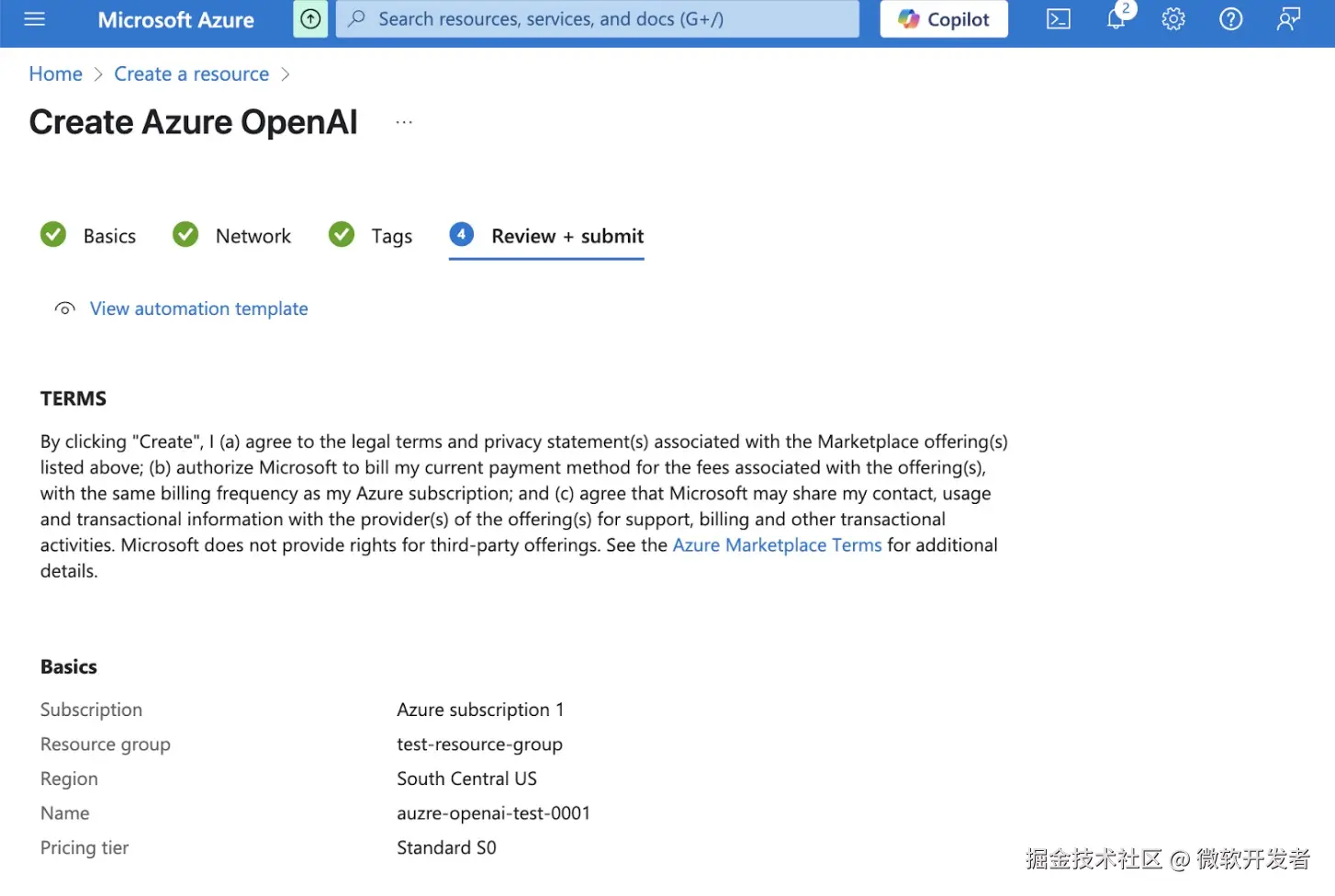1335x896 pixels.
Task: Open the Azure portal hamburger menu
Action: click(x=34, y=19)
